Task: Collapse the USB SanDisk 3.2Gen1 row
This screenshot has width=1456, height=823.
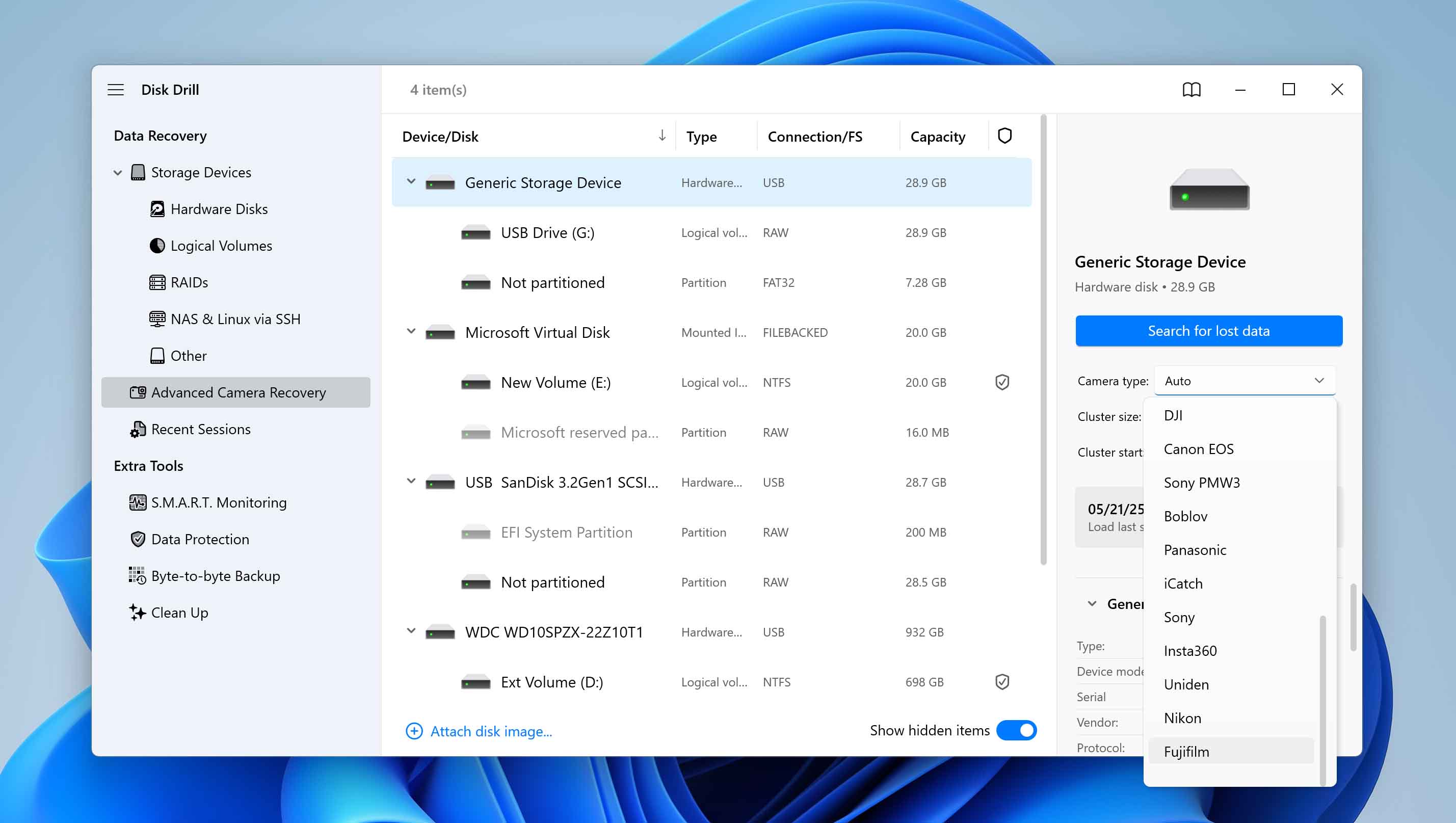Action: tap(411, 482)
